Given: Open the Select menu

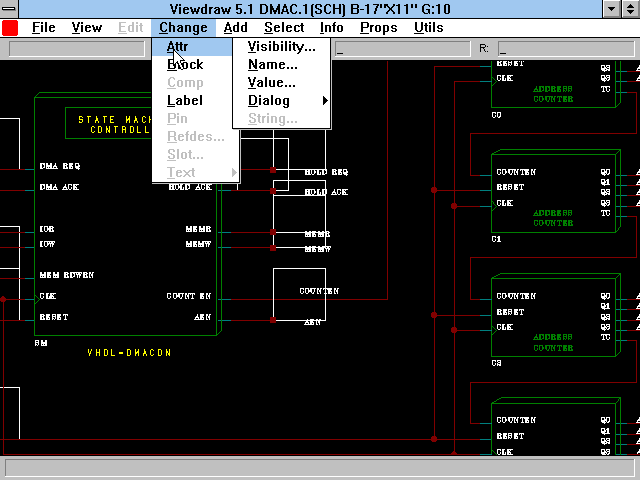Looking at the screenshot, I should [x=284, y=28].
